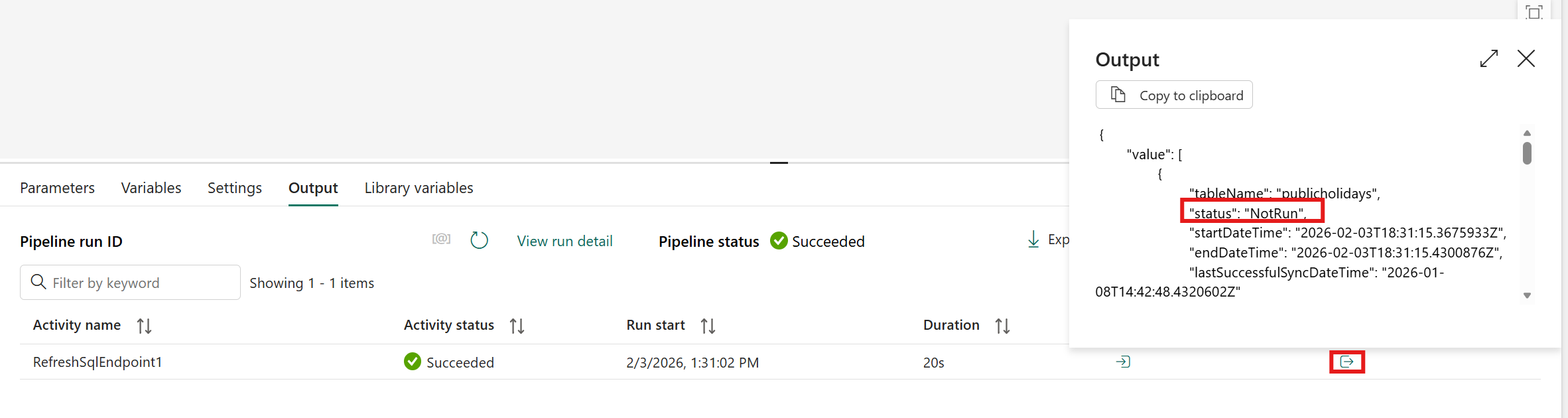
Task: Click the fit-to-screen icon at top right
Action: [x=1534, y=12]
